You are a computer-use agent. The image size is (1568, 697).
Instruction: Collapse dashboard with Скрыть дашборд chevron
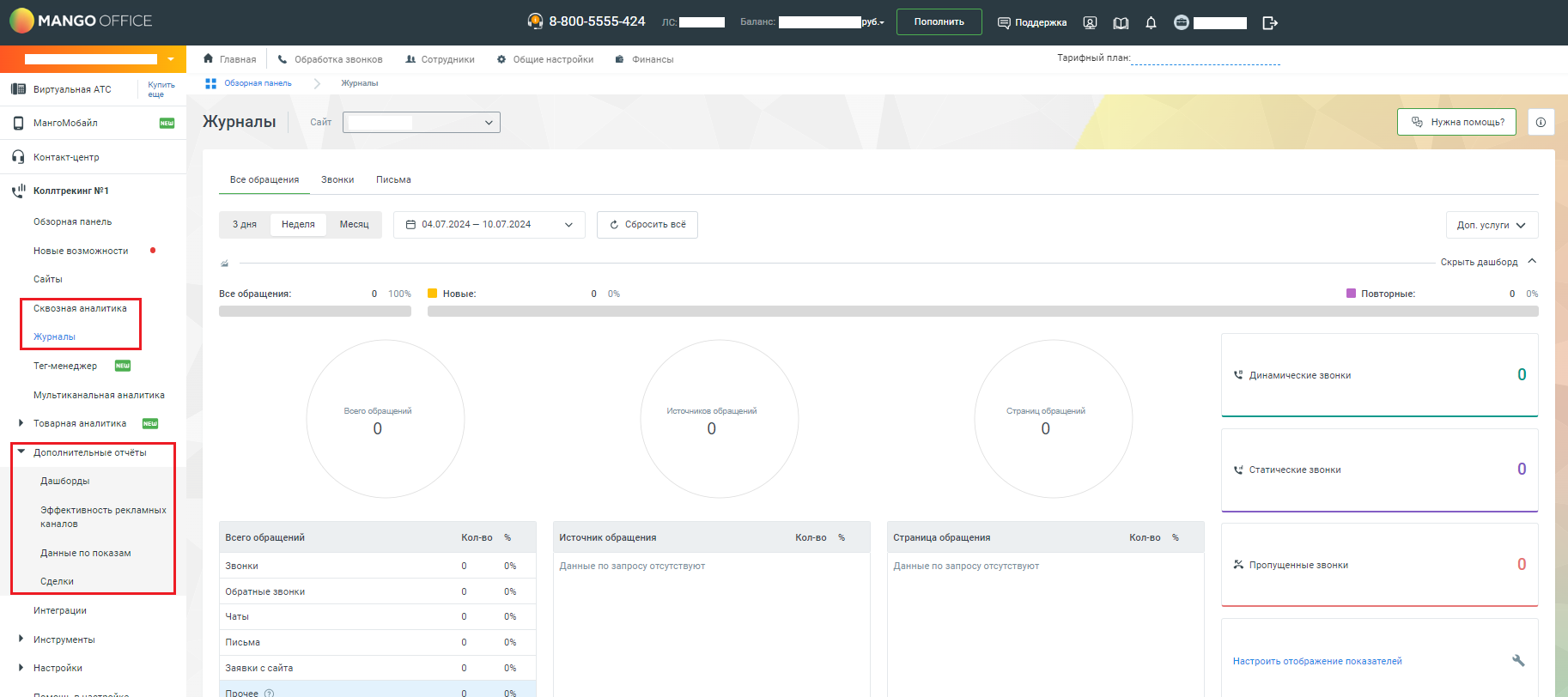click(x=1532, y=262)
